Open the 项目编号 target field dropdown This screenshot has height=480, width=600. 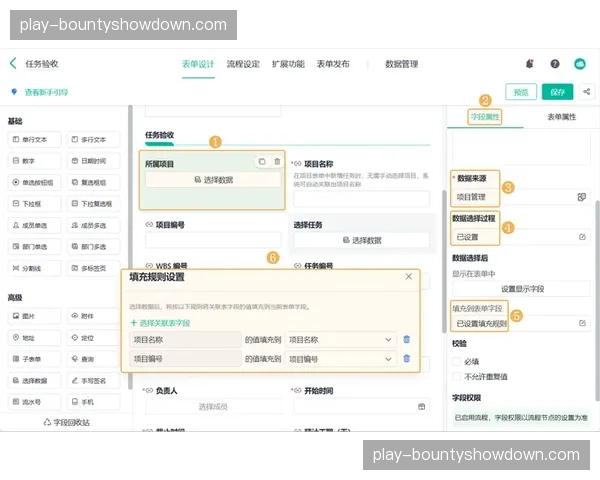click(340, 359)
